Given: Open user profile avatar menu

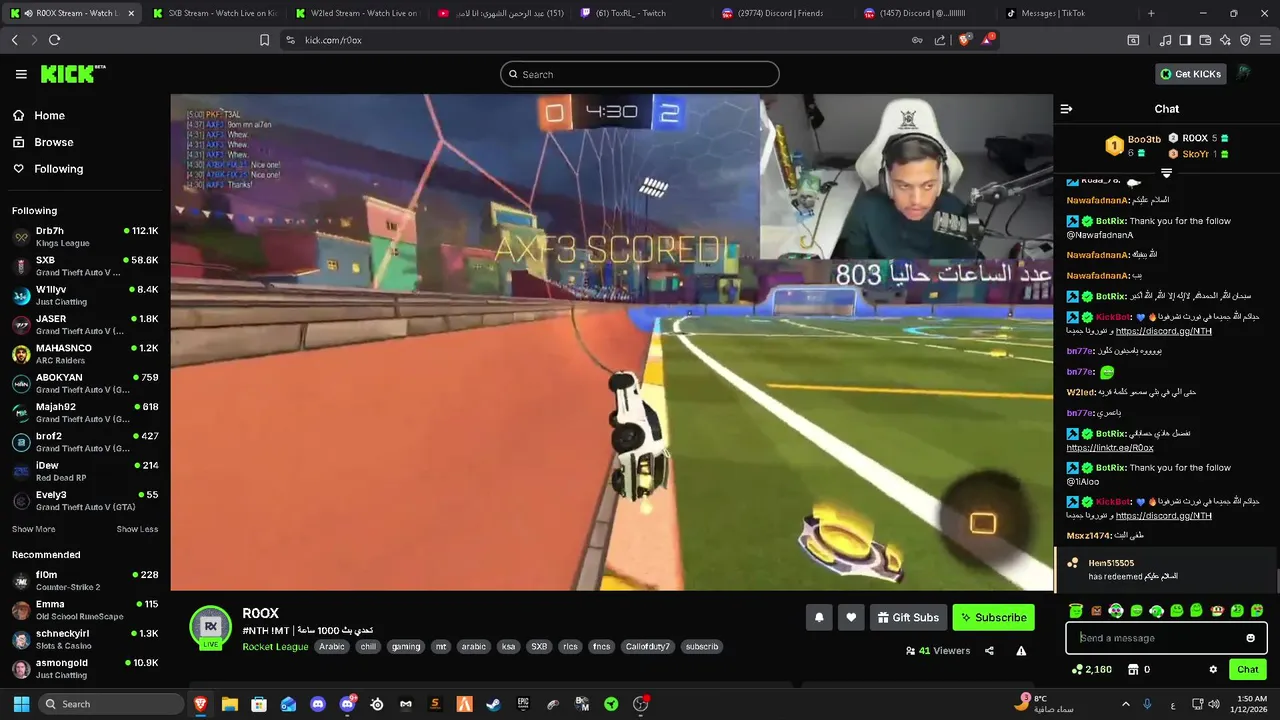Looking at the screenshot, I should click(1244, 73).
